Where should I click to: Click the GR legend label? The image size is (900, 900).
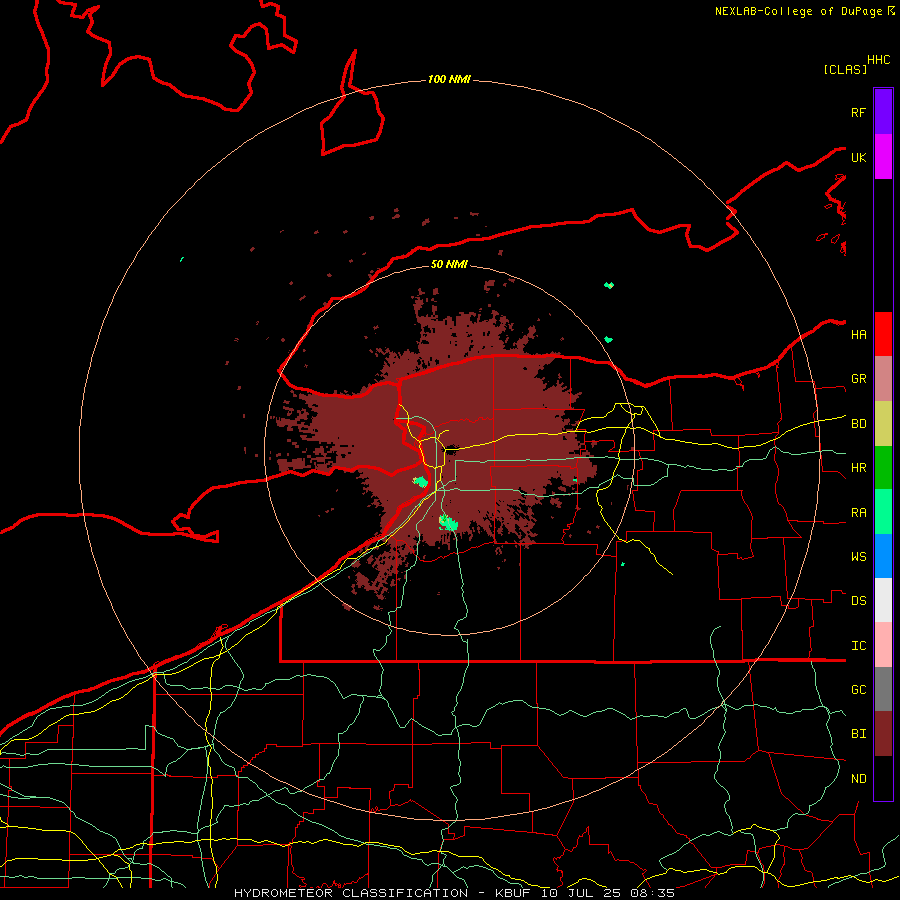(858, 379)
